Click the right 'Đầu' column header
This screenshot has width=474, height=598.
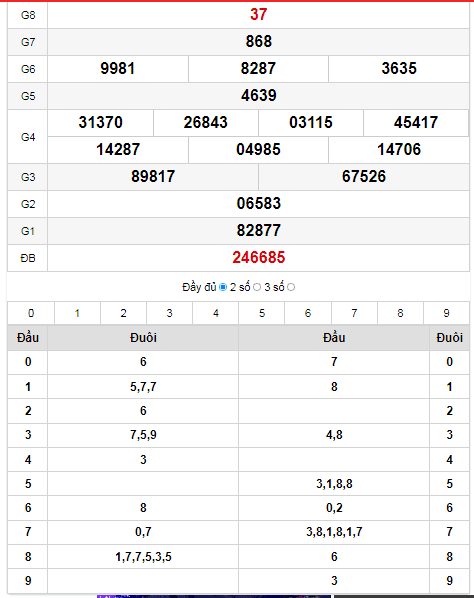(x=334, y=338)
